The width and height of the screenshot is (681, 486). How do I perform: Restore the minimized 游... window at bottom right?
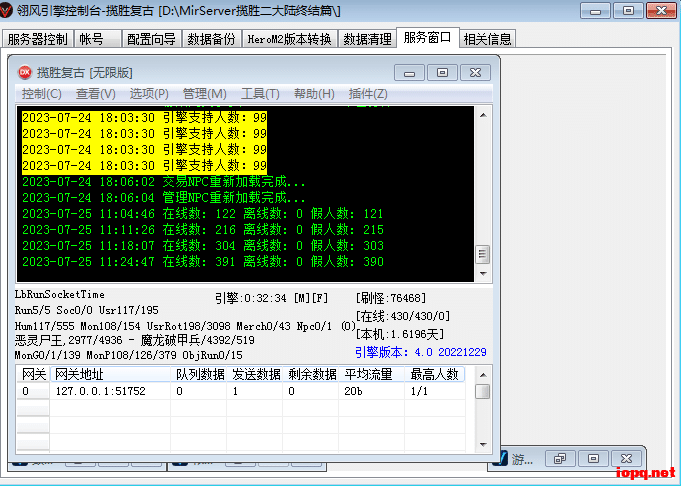click(560, 458)
